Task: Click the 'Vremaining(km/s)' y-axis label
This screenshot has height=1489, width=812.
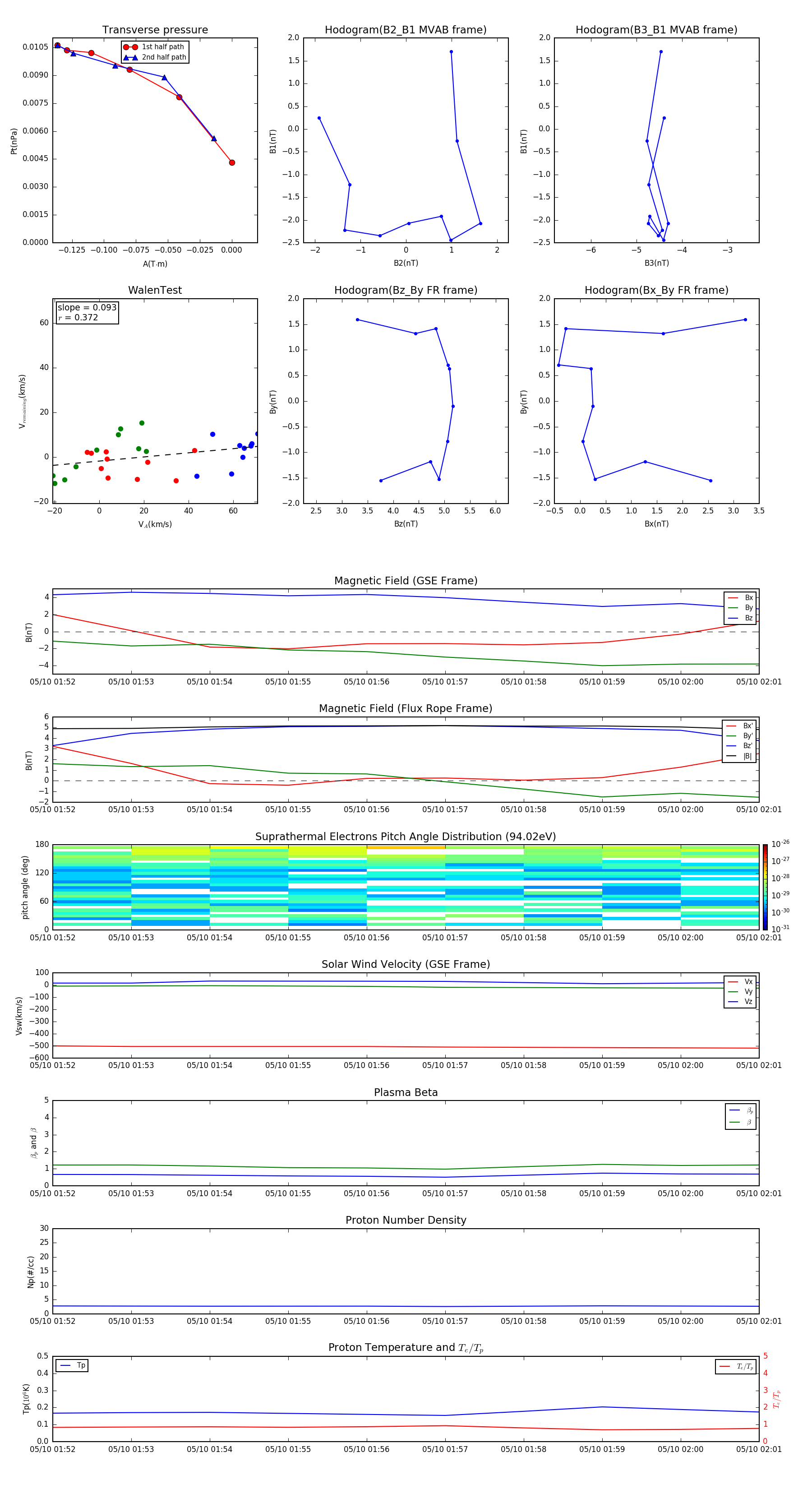Action: click(23, 401)
